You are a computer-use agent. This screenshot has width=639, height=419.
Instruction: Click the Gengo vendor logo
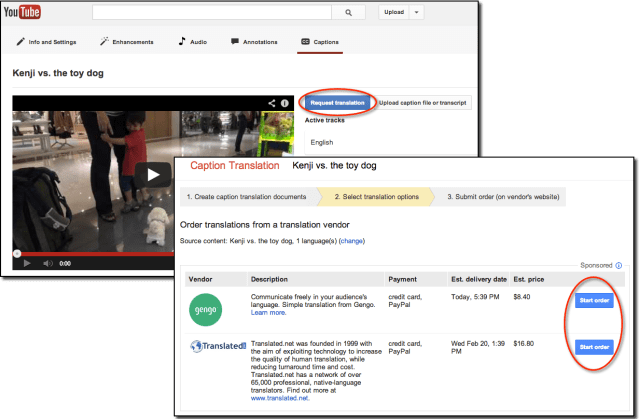click(x=205, y=311)
